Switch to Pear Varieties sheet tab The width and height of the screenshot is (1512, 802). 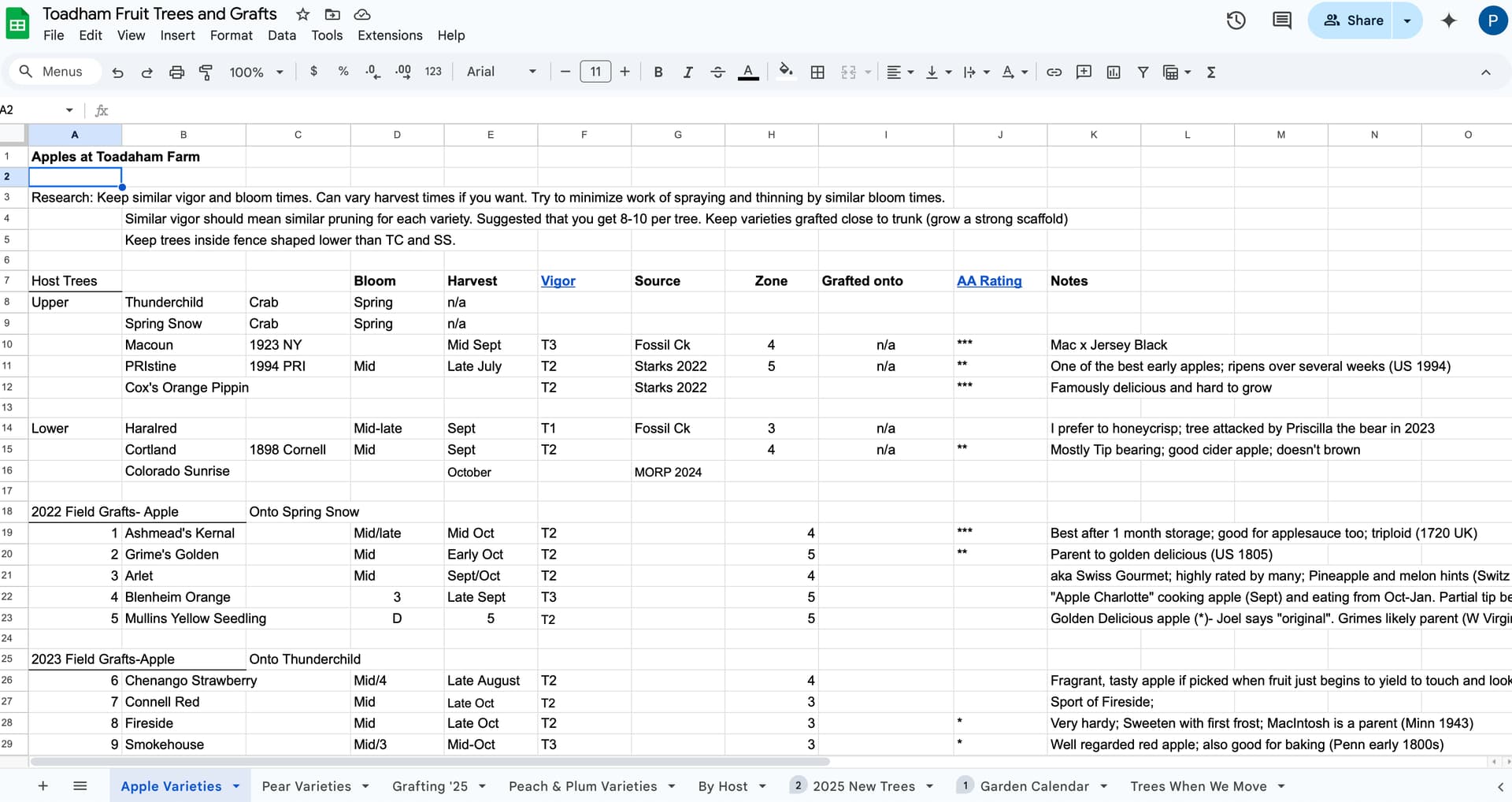click(x=306, y=786)
